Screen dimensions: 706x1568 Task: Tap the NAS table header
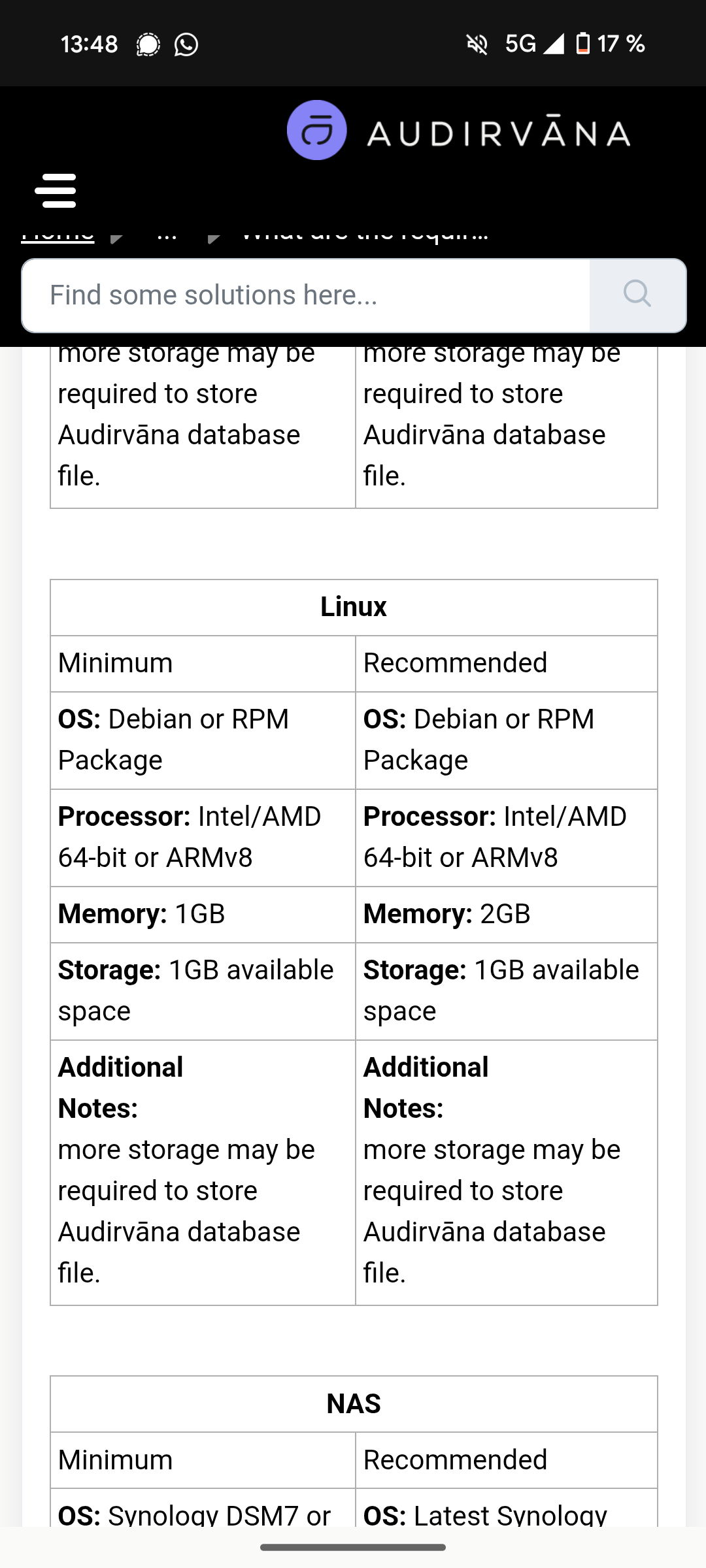[x=354, y=1404]
